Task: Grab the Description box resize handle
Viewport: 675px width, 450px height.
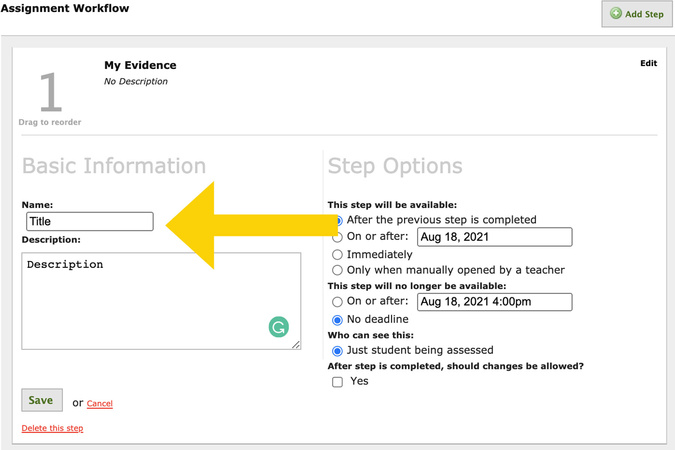Action: 296,344
